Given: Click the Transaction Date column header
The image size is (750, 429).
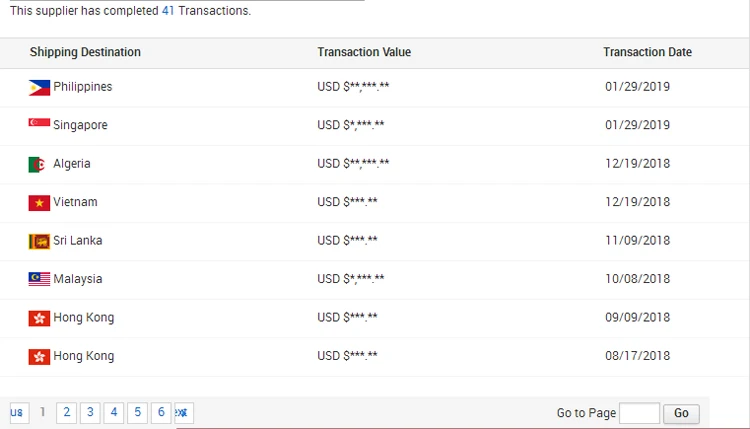Looking at the screenshot, I should [647, 52].
